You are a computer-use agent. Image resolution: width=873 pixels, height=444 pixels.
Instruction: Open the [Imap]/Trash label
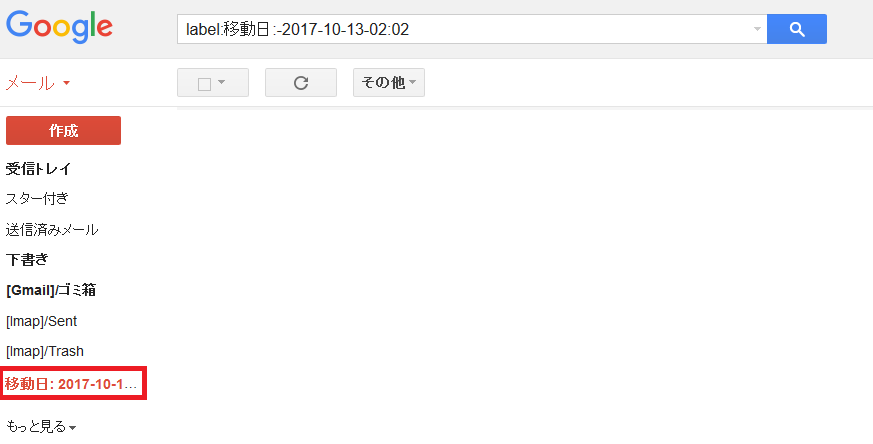tap(45, 352)
